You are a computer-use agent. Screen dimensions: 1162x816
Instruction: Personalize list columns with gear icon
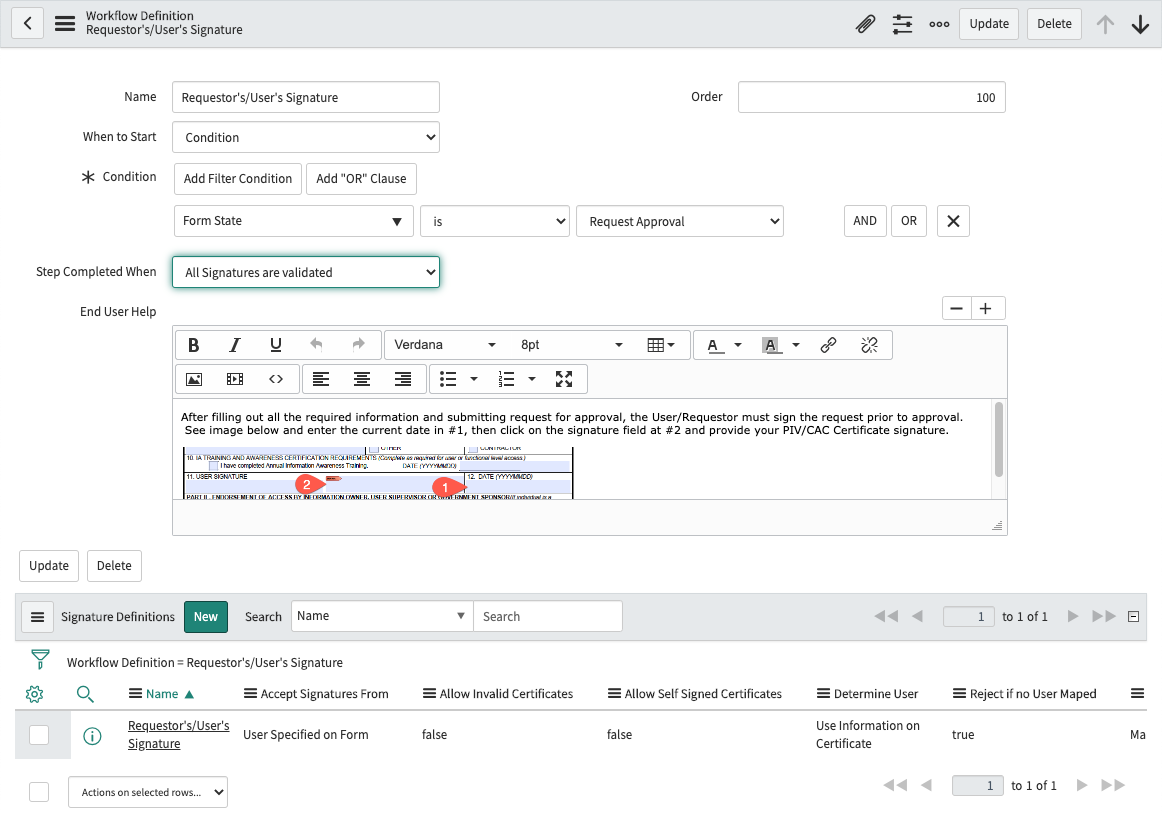34,694
